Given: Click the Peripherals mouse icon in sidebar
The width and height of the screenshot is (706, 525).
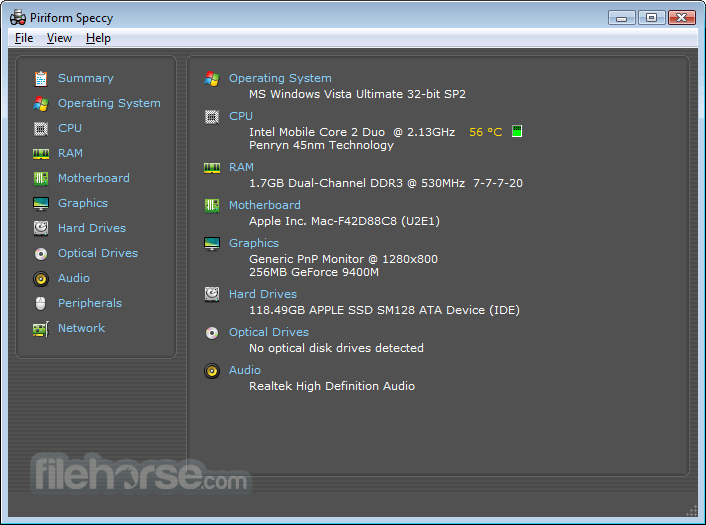Looking at the screenshot, I should (x=41, y=303).
